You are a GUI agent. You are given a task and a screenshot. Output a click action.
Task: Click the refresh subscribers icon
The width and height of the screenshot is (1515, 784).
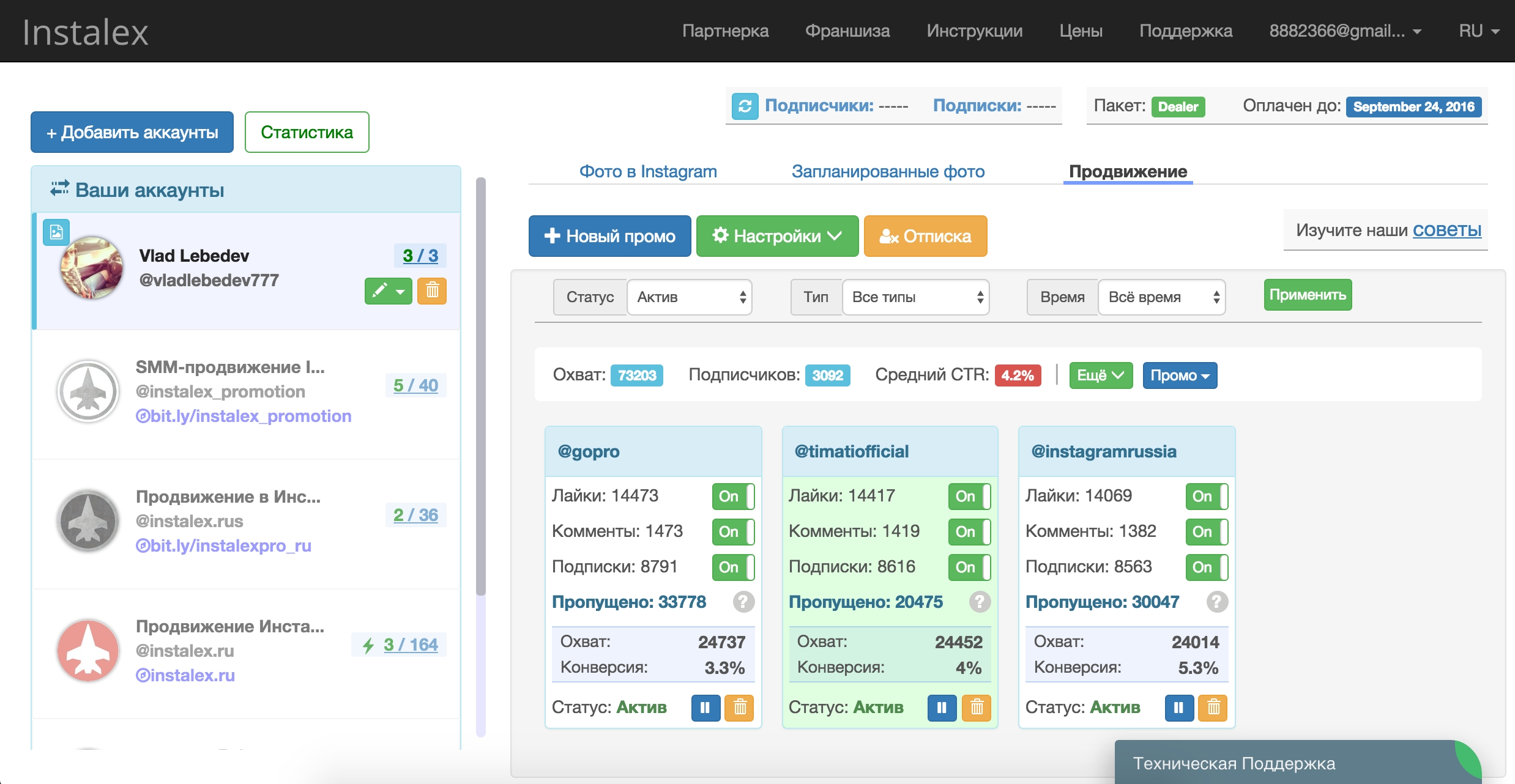click(745, 106)
